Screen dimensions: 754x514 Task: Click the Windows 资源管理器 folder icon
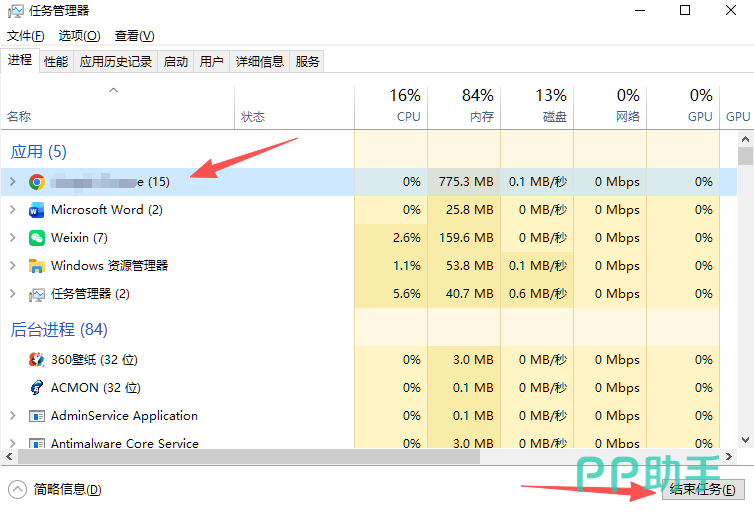tap(37, 266)
